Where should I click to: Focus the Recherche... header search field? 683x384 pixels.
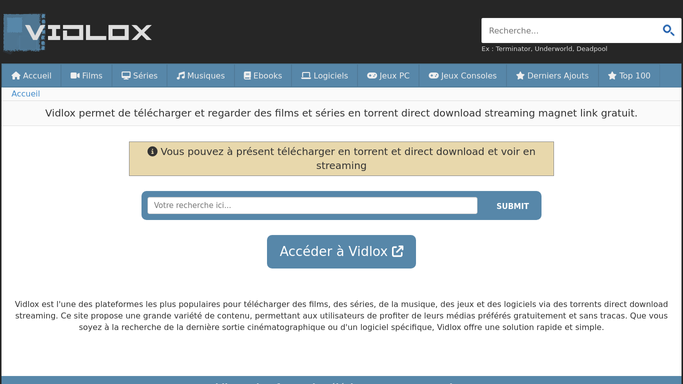[571, 30]
